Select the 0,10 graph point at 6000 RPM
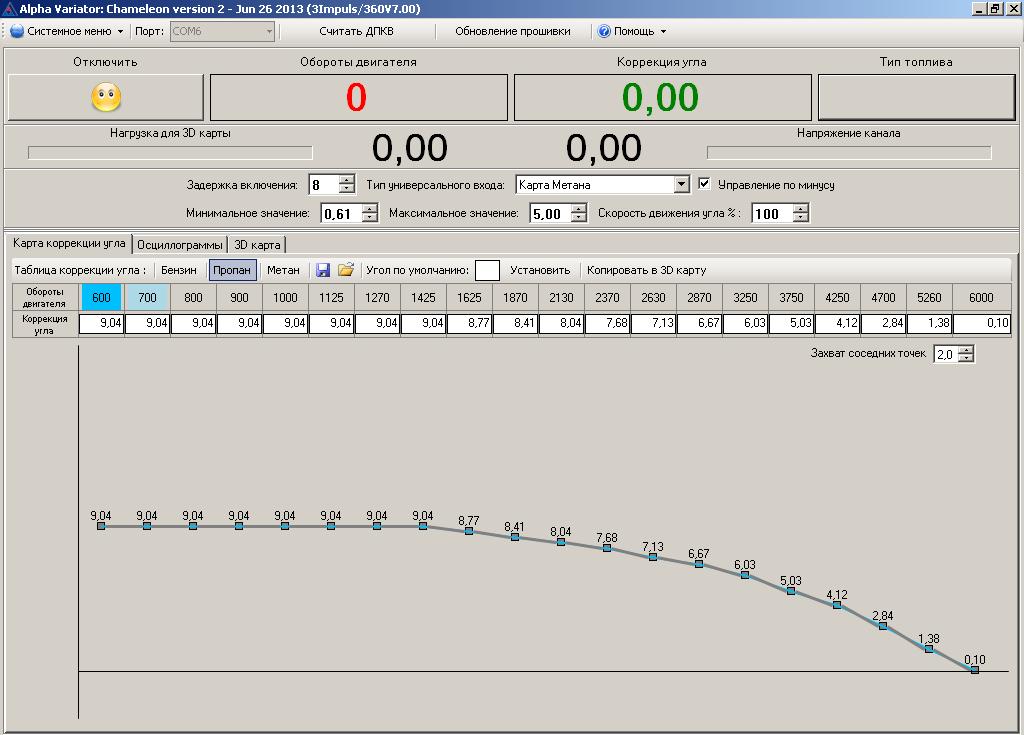 [975, 670]
